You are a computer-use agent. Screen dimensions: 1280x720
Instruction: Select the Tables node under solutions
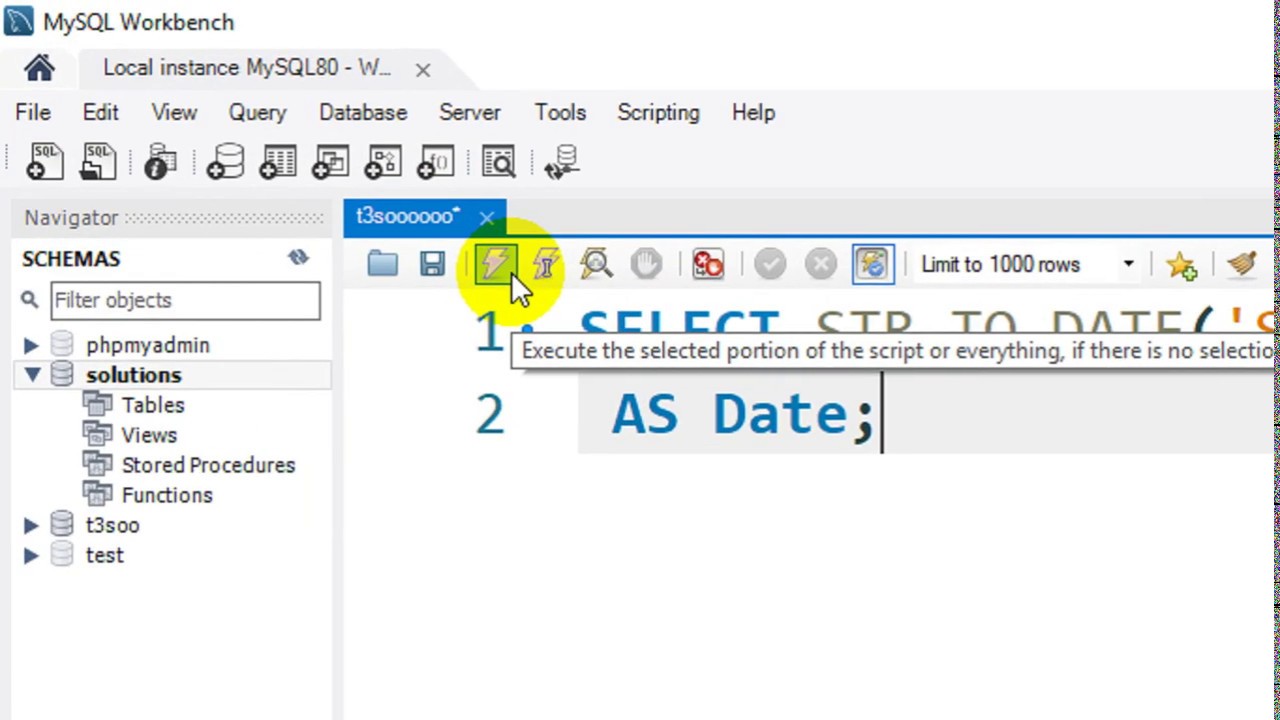[153, 405]
